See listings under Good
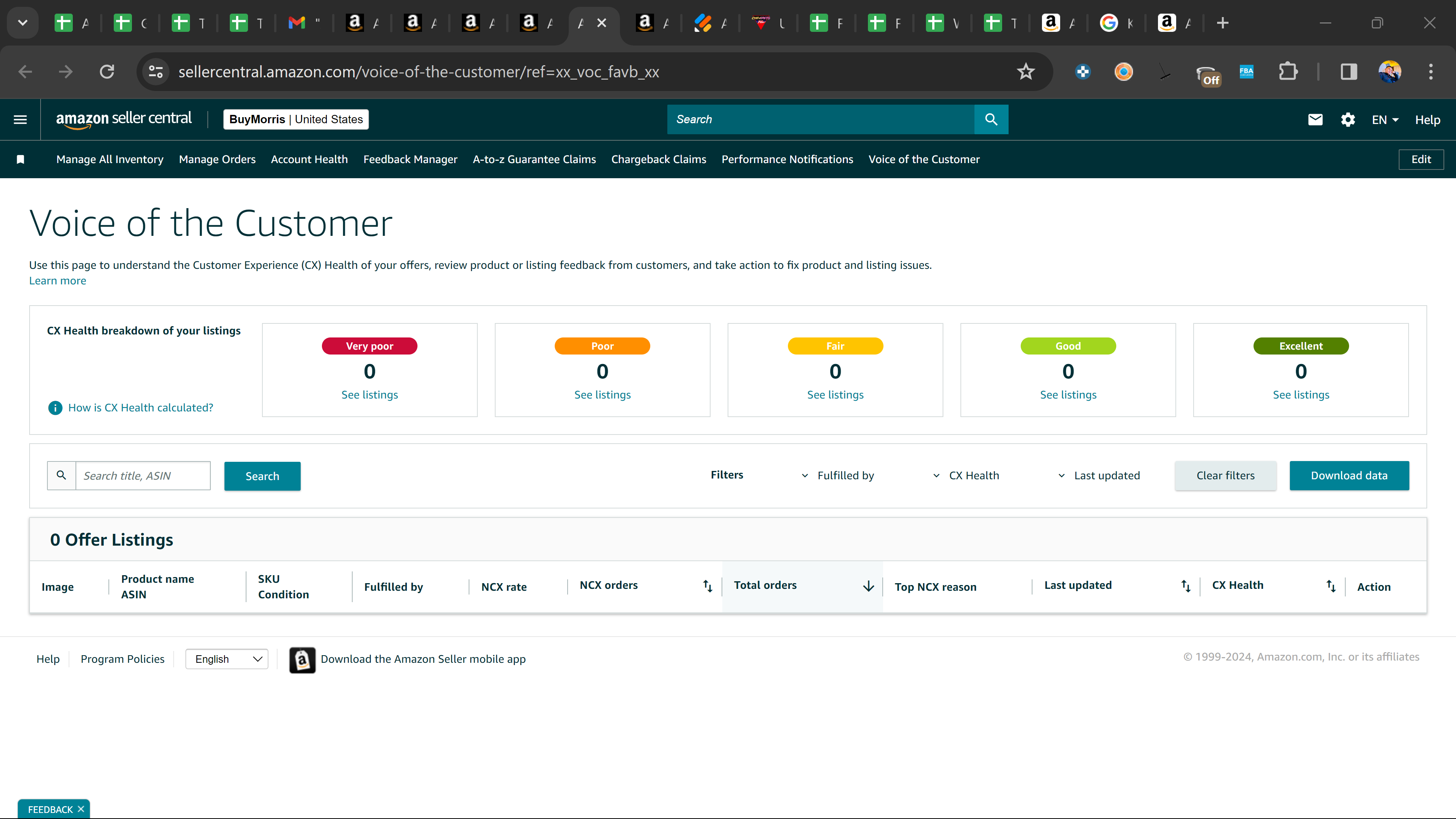 pyautogui.click(x=1068, y=394)
